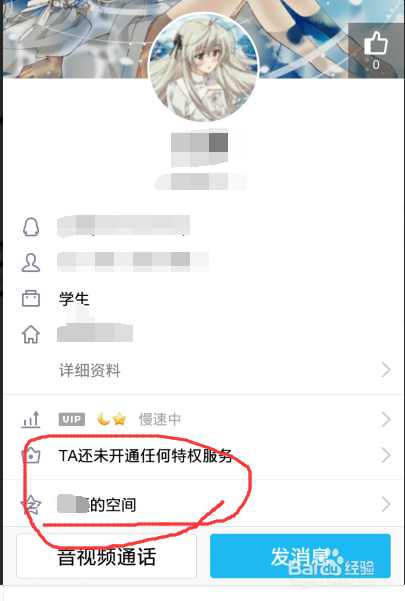Tap the thumbs-up like icon
This screenshot has height=601, width=405.
point(375,43)
